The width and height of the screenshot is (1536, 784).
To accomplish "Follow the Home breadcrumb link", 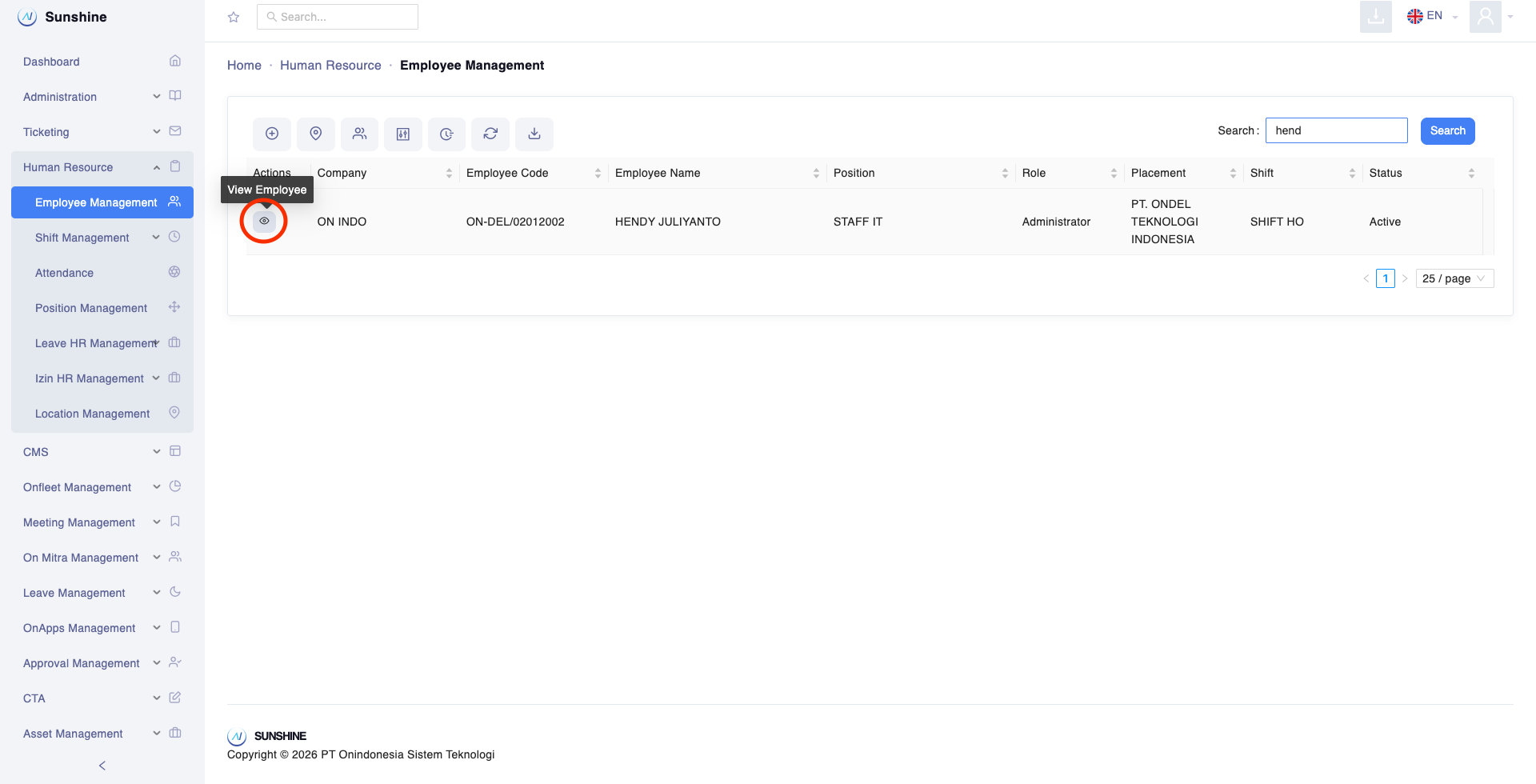I will (x=244, y=66).
